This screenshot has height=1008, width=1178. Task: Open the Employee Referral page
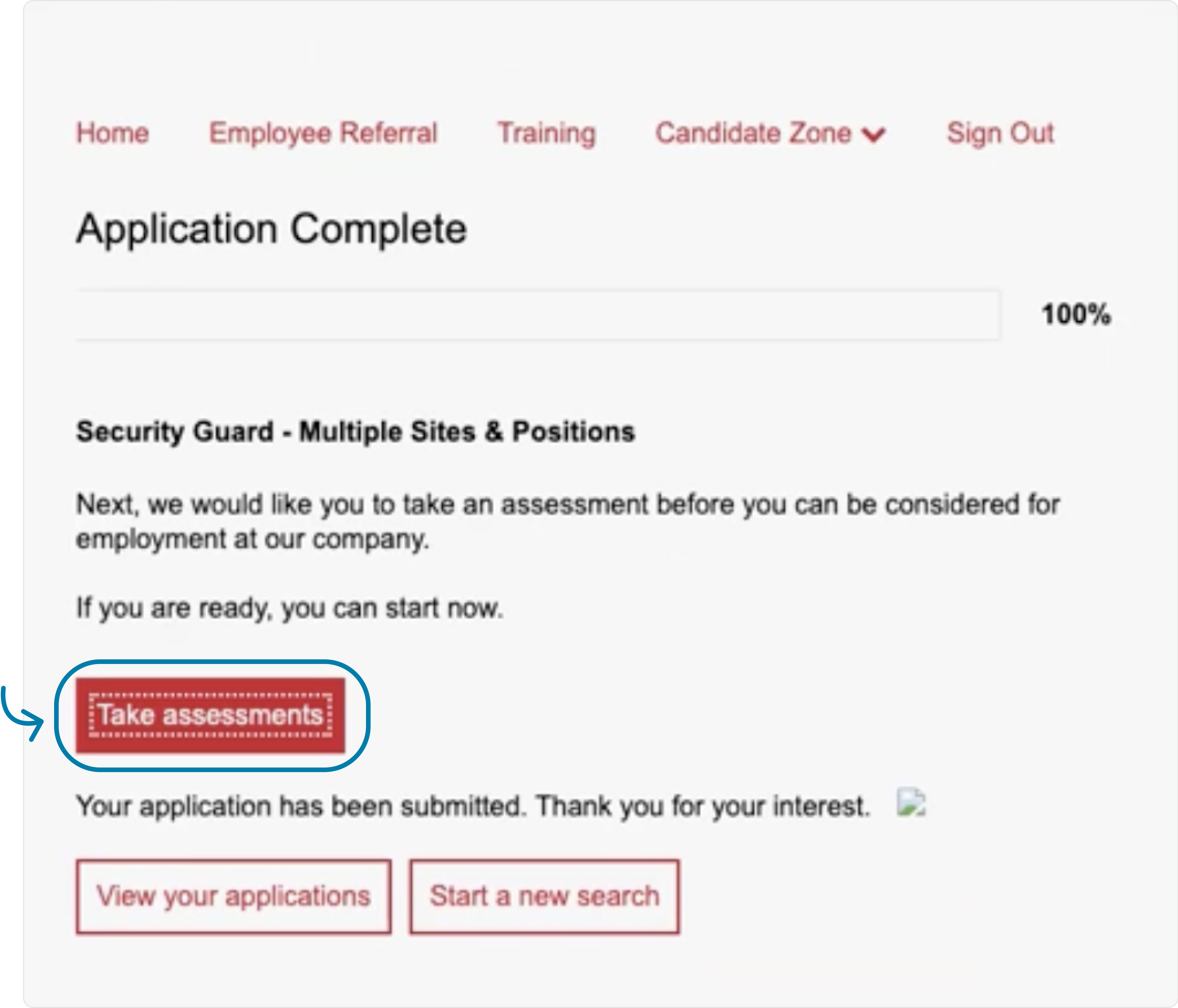(323, 133)
